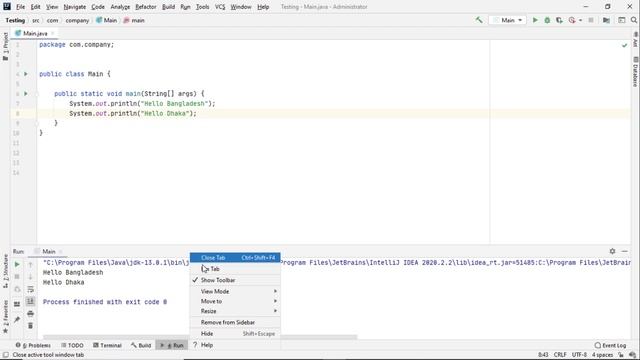This screenshot has height=360, width=640.
Task: Click the profiler run icon in toolbar
Action: [571, 20]
